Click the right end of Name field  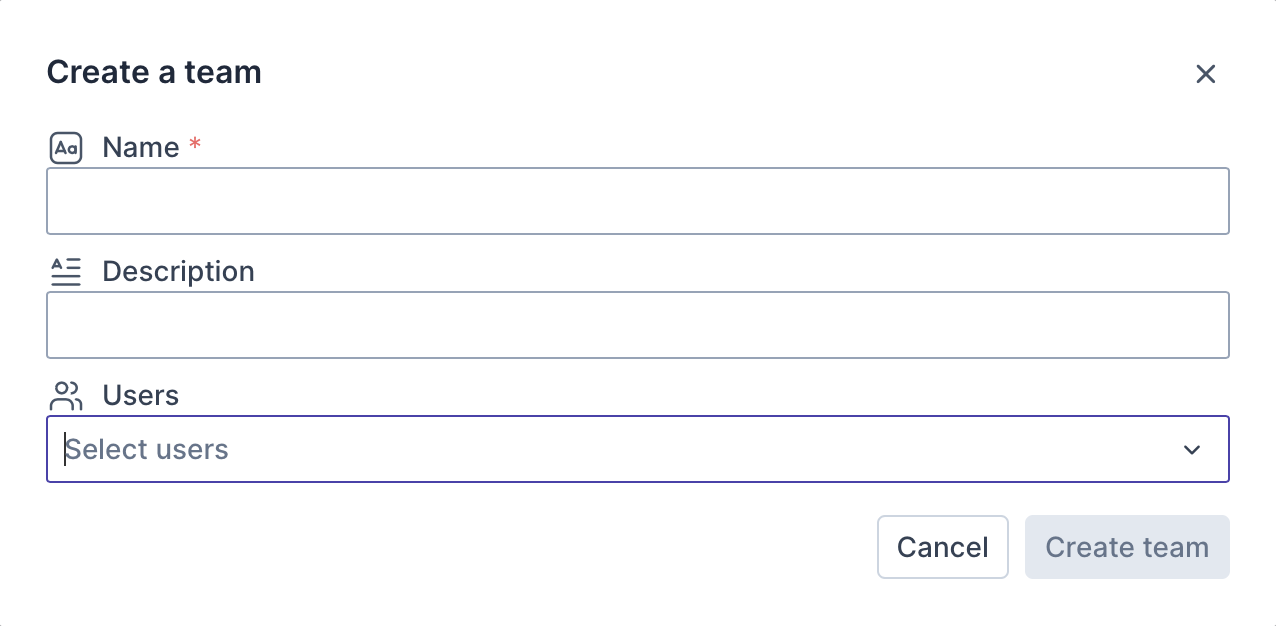(1200, 201)
